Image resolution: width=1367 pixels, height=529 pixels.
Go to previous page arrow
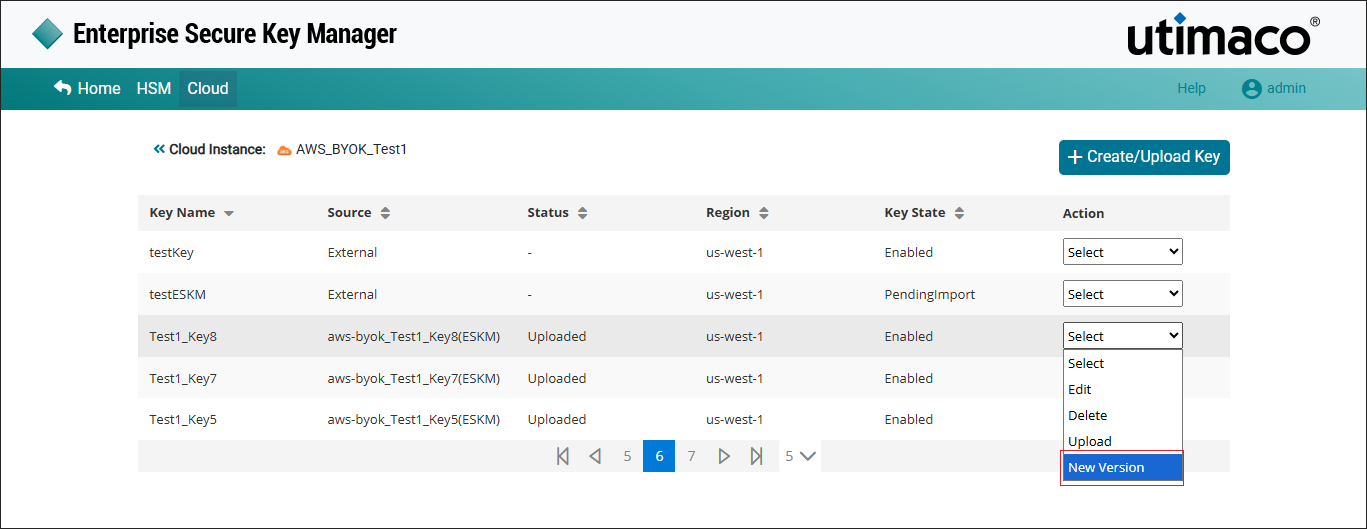[595, 456]
